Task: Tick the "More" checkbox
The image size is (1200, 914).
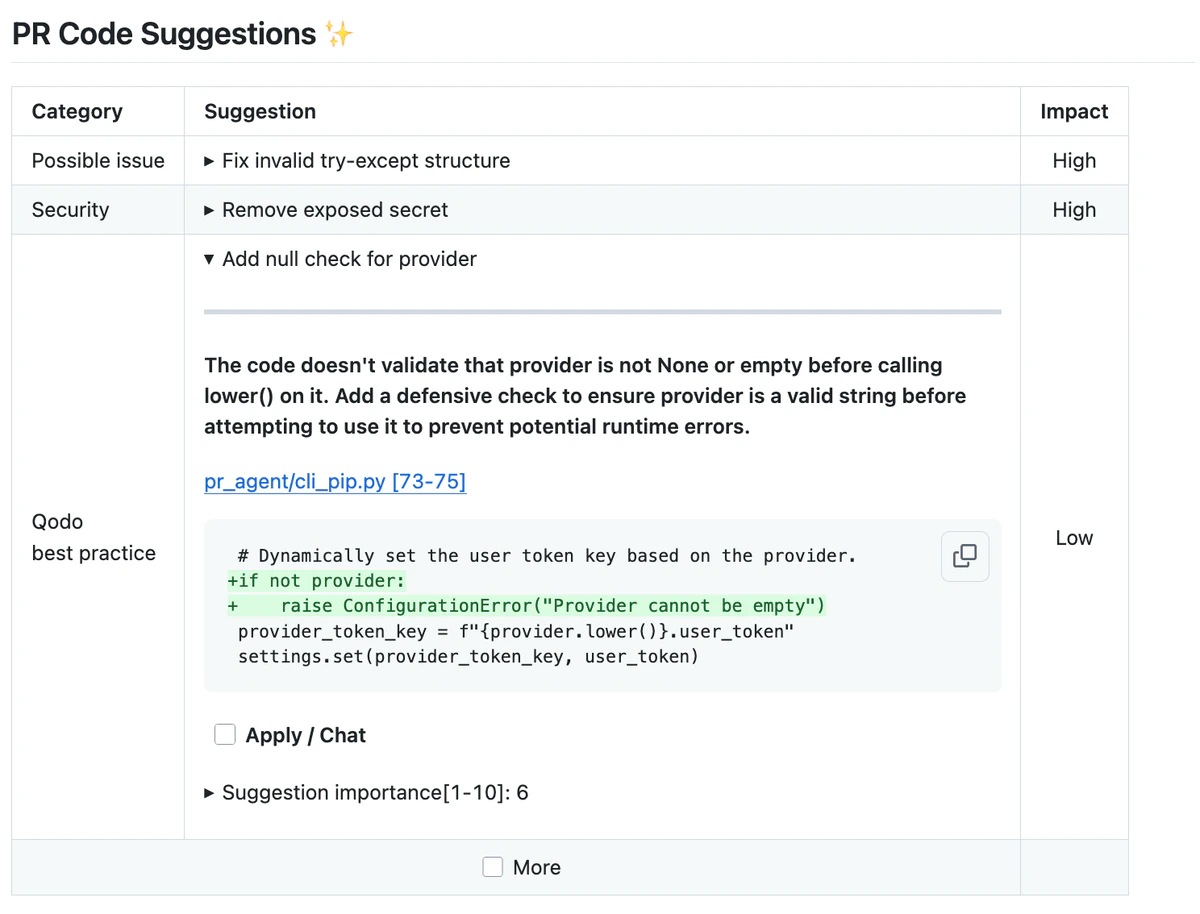Action: [493, 867]
